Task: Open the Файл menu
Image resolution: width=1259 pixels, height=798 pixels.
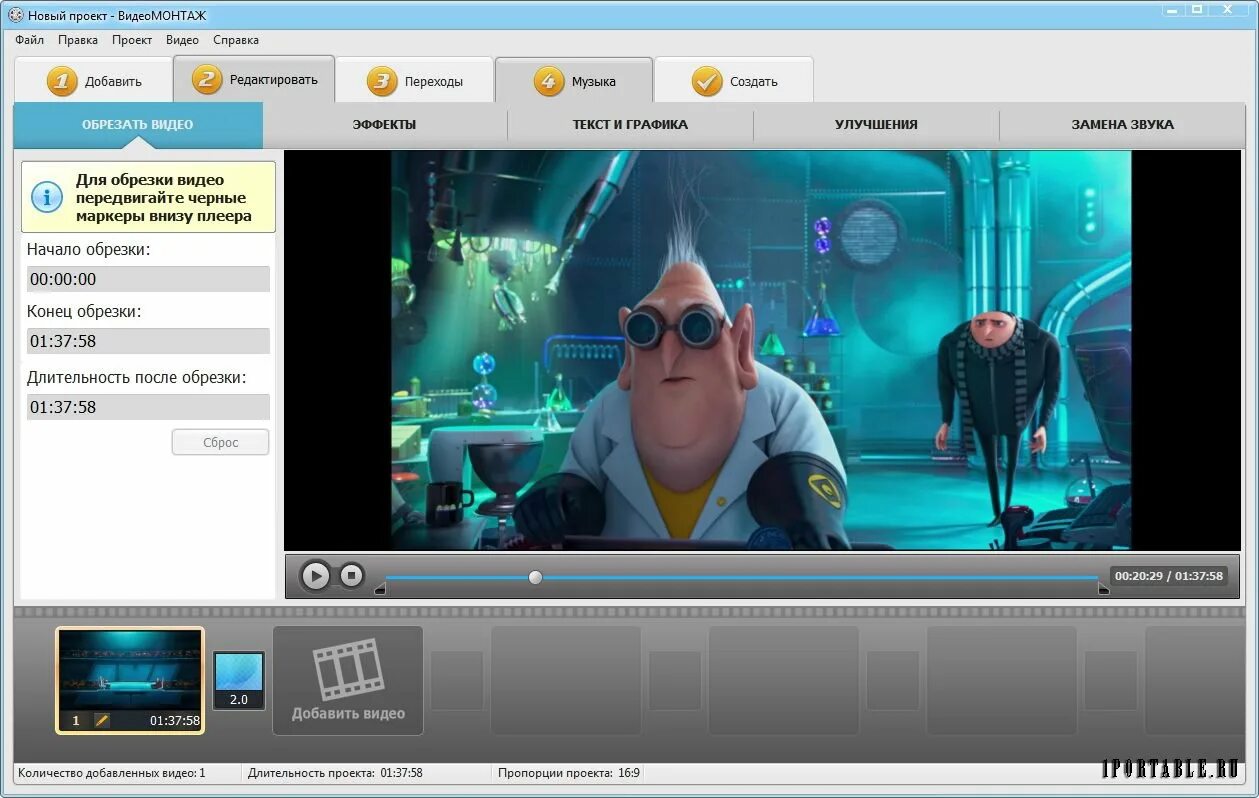Action: (x=30, y=40)
